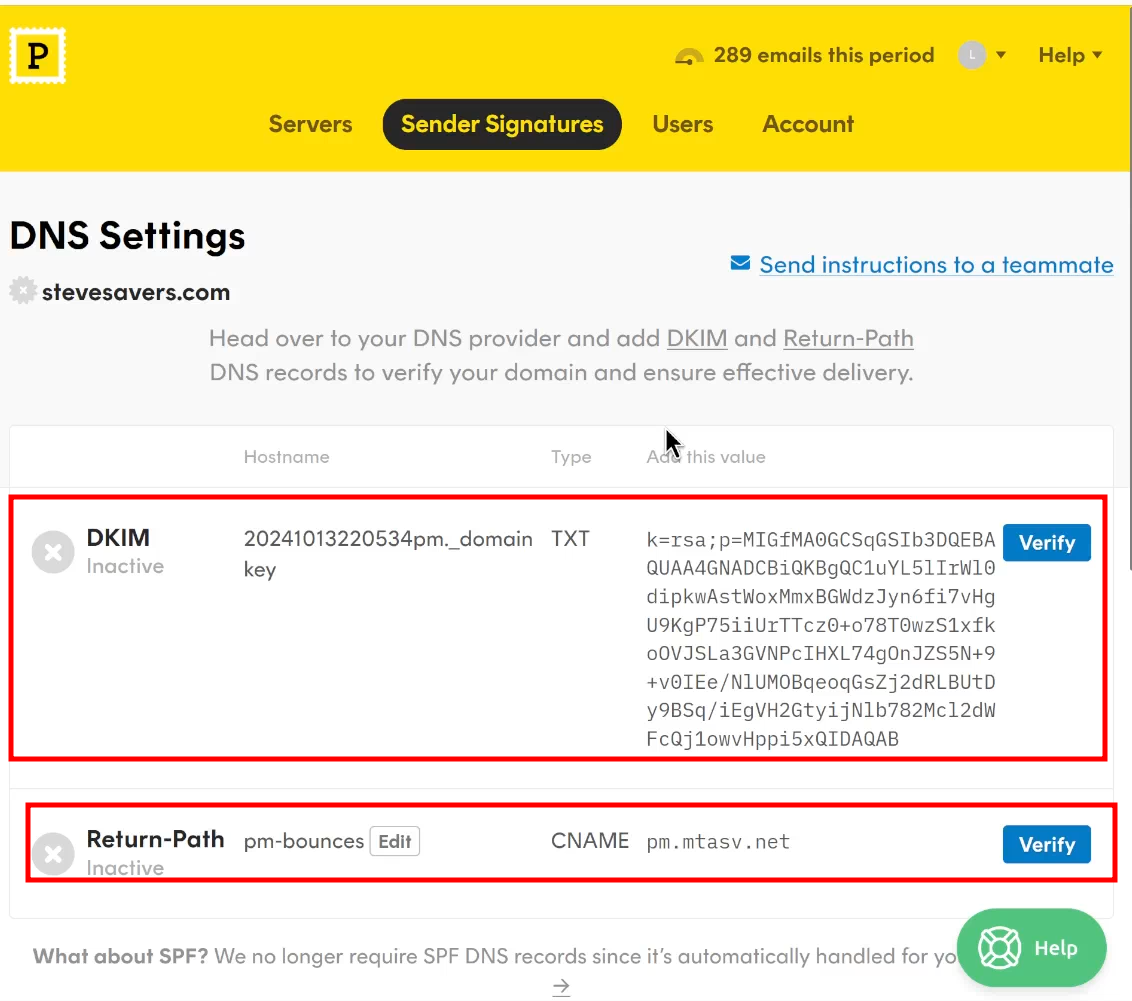Open the Return-Path link in instructions
The image size is (1132, 1001).
tap(848, 338)
